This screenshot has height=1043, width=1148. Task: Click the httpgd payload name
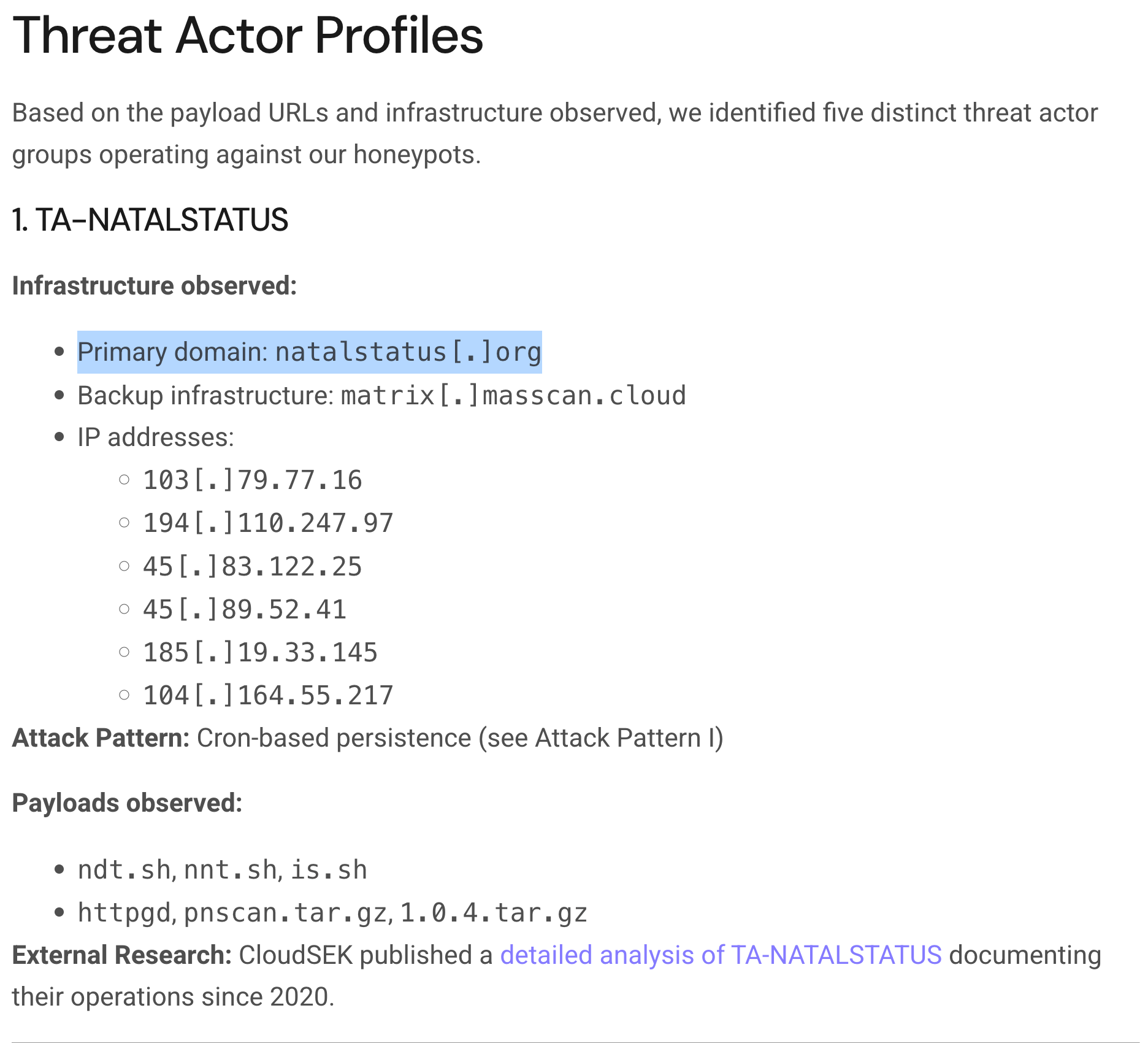124,913
